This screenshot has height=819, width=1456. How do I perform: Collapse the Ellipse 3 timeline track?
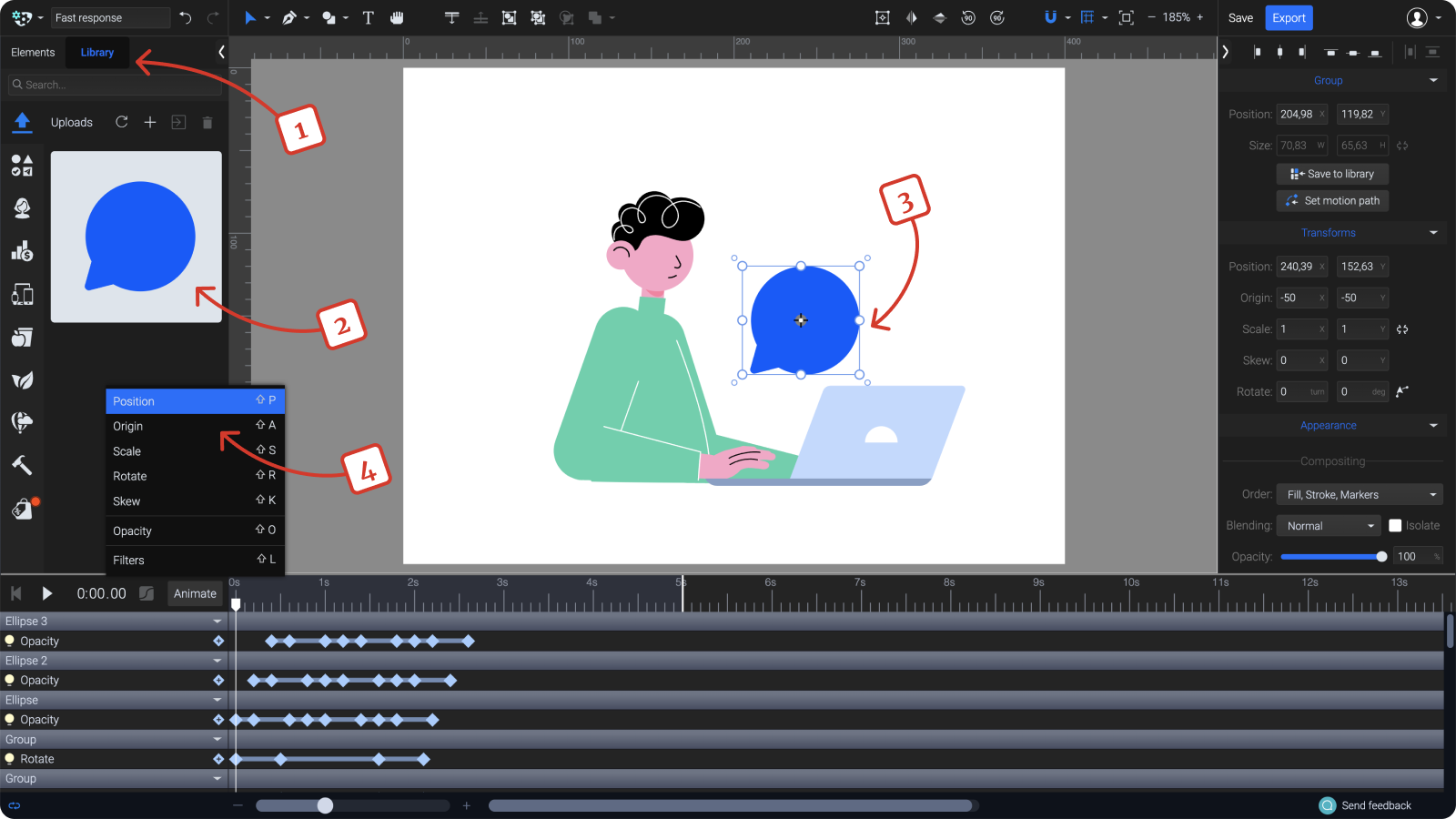(217, 621)
